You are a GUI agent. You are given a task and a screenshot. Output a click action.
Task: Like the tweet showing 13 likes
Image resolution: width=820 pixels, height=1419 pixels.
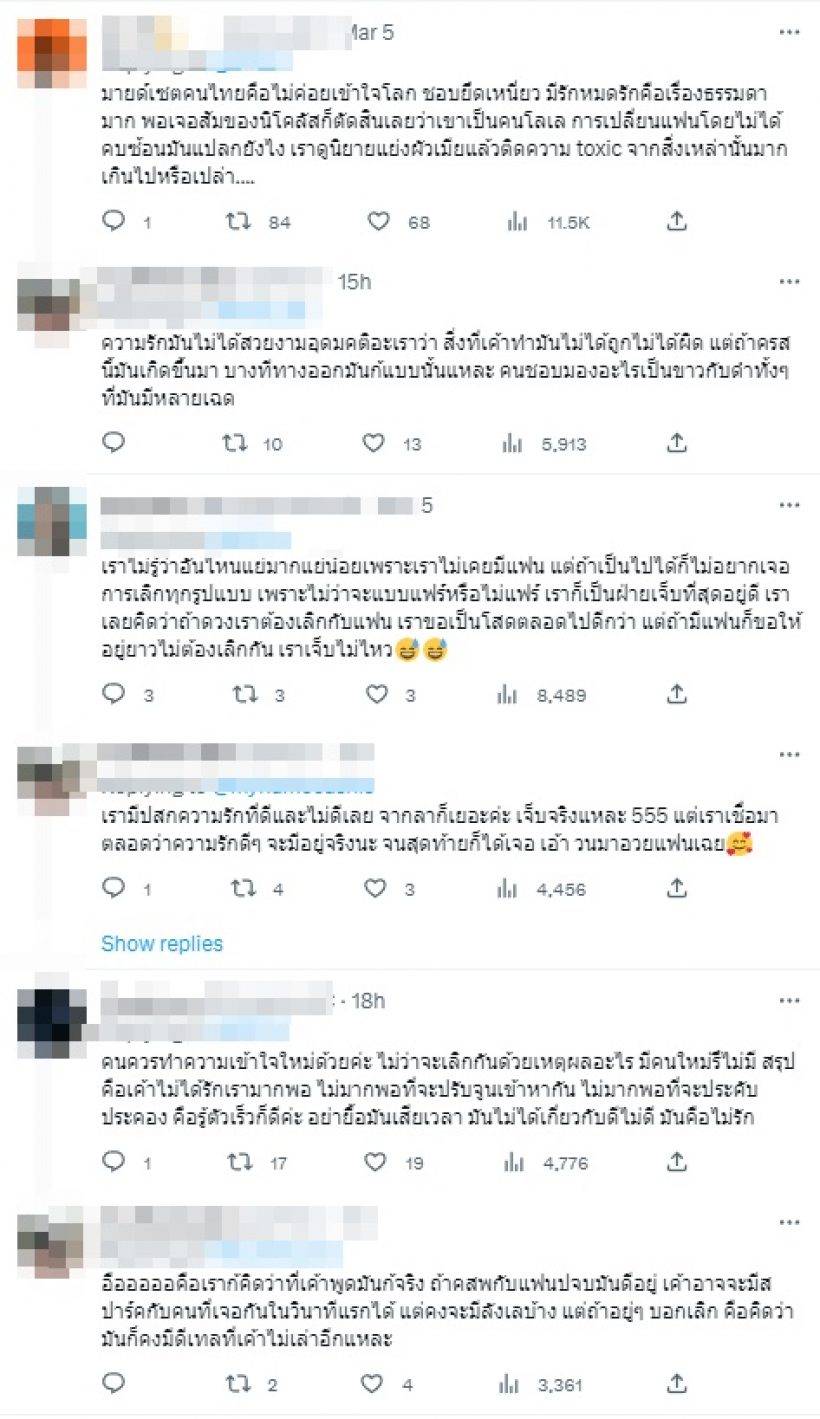point(377,442)
